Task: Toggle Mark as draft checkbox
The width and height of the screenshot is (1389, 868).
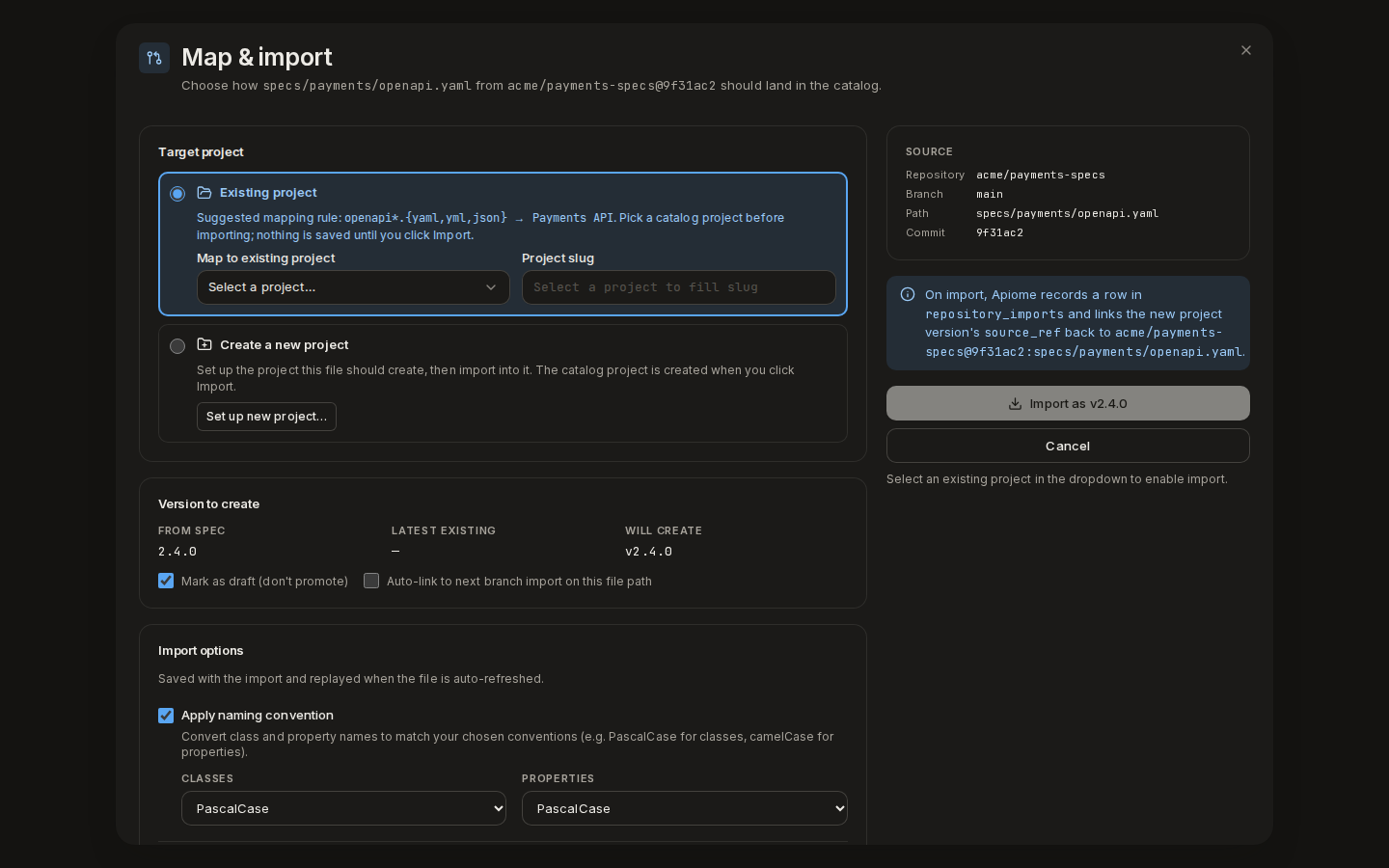Action: click(166, 581)
